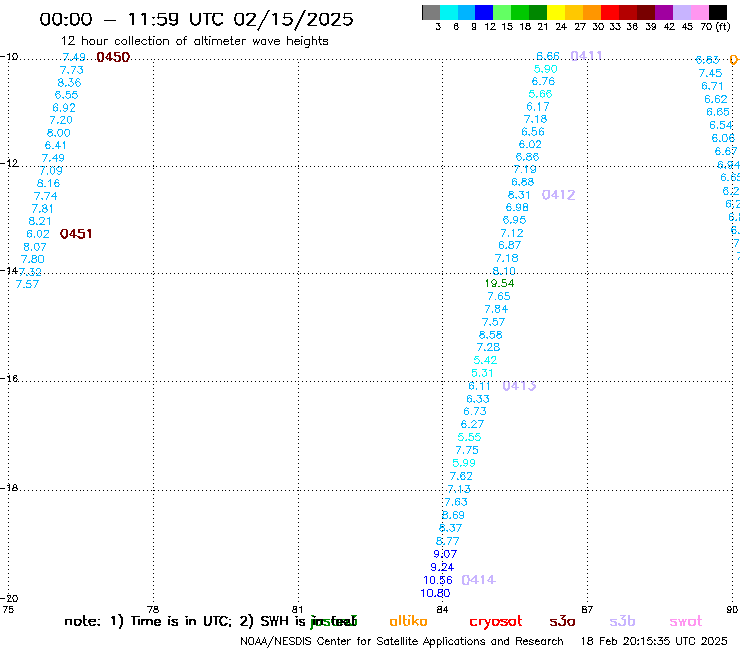The width and height of the screenshot is (740, 650).
Task: Click the 12 hour collection subtitle
Action: coord(194,42)
